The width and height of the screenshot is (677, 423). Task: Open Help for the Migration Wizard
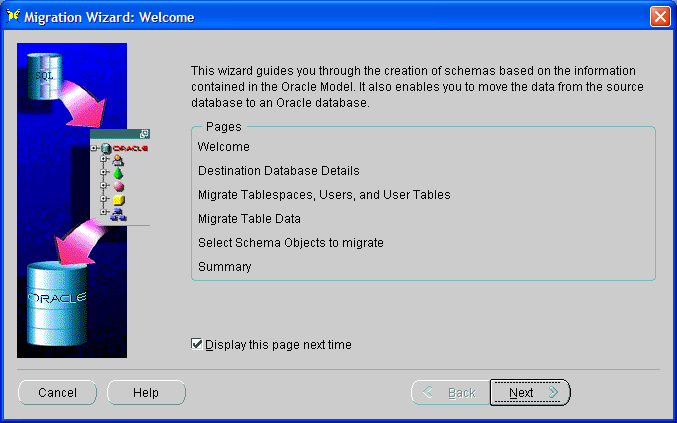pyautogui.click(x=146, y=393)
